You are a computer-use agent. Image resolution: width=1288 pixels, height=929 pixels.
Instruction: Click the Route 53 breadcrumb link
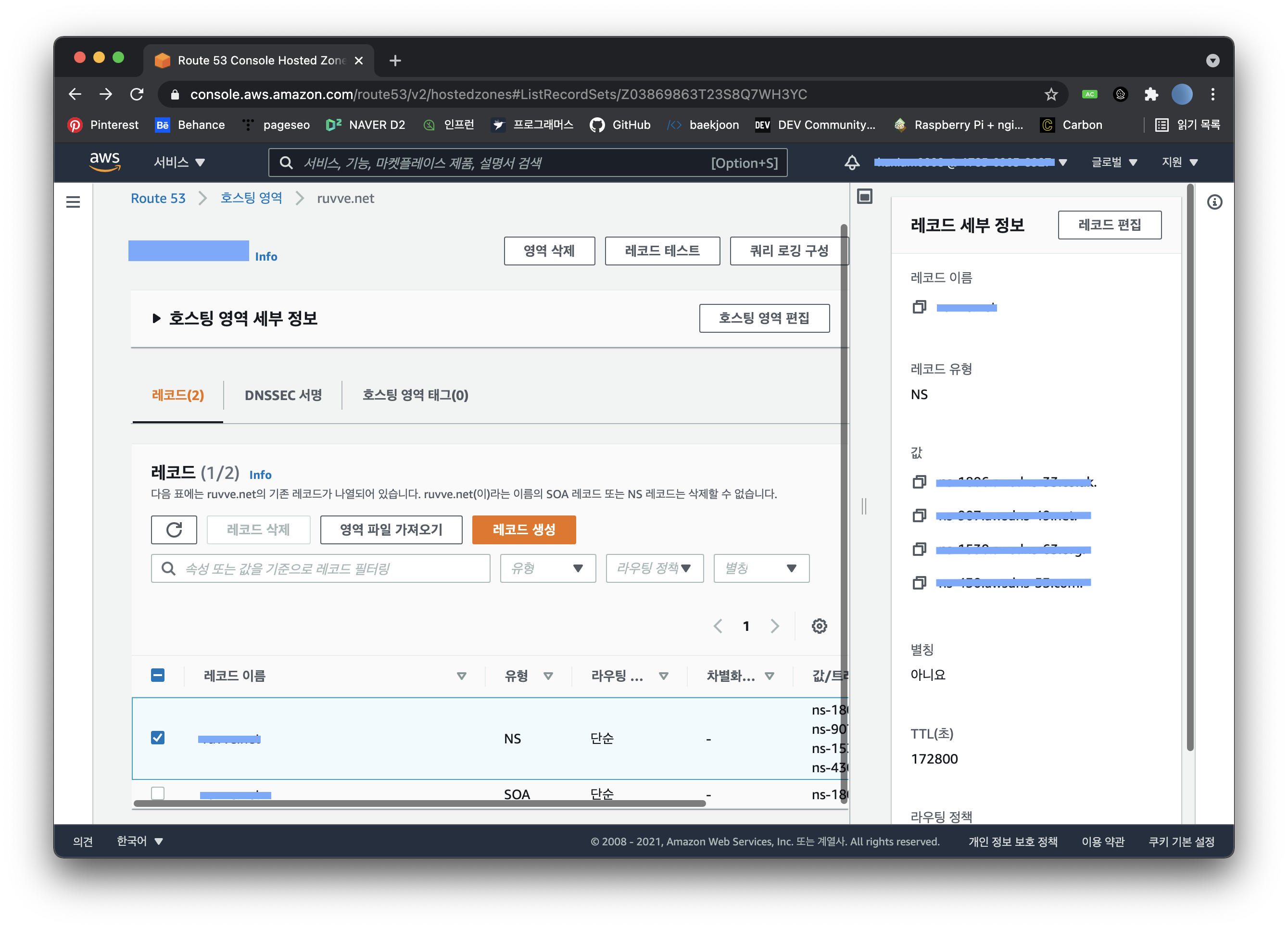click(x=158, y=198)
